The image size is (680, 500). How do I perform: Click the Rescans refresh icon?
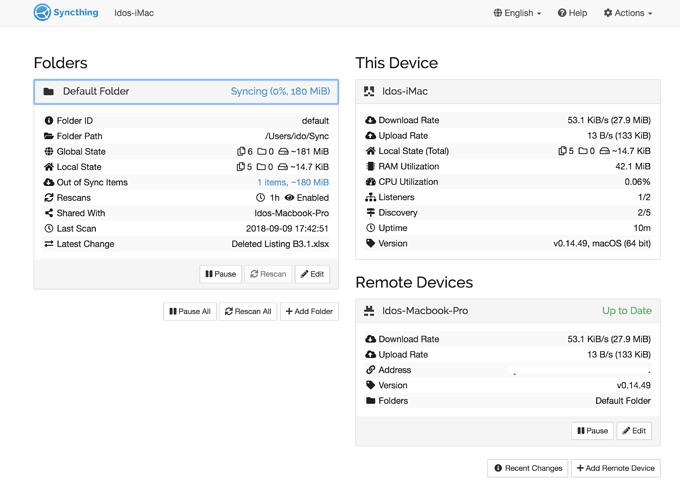pos(49,198)
